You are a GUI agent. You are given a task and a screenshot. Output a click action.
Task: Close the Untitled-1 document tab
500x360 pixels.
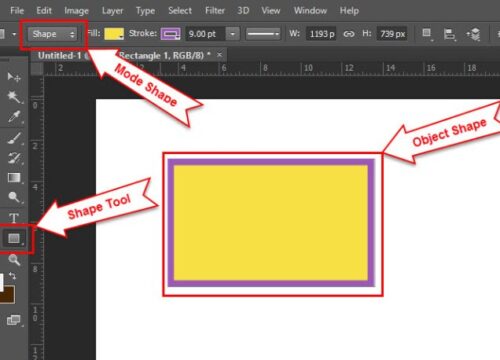pos(219,55)
